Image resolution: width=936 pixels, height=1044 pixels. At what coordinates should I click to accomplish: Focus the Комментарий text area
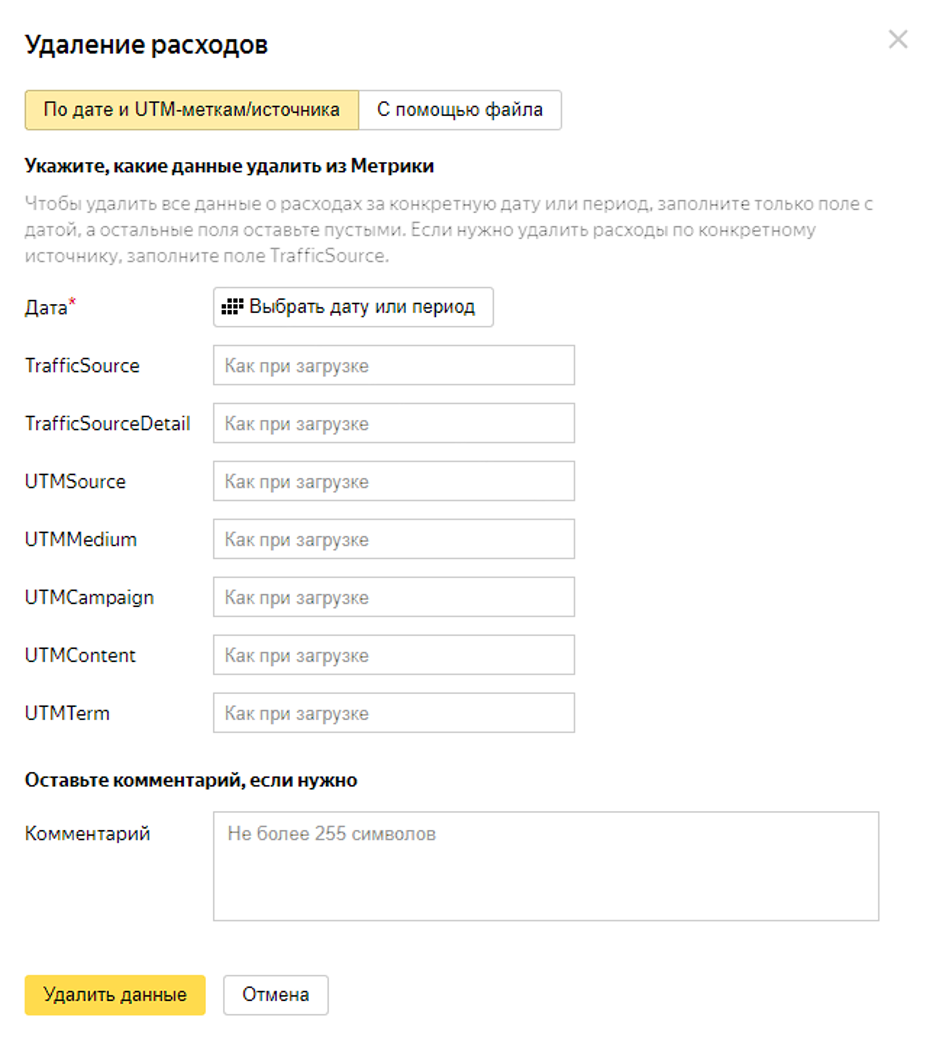(545, 866)
